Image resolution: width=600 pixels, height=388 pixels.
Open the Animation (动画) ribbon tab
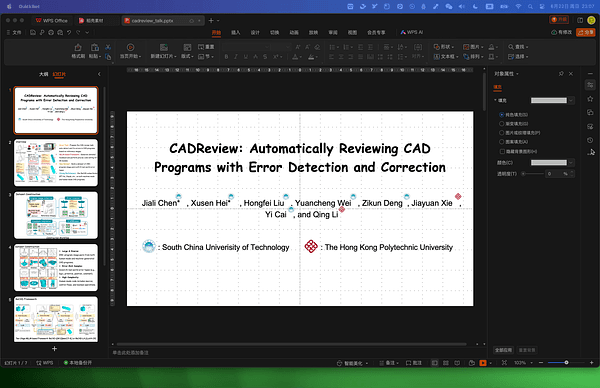coord(294,33)
